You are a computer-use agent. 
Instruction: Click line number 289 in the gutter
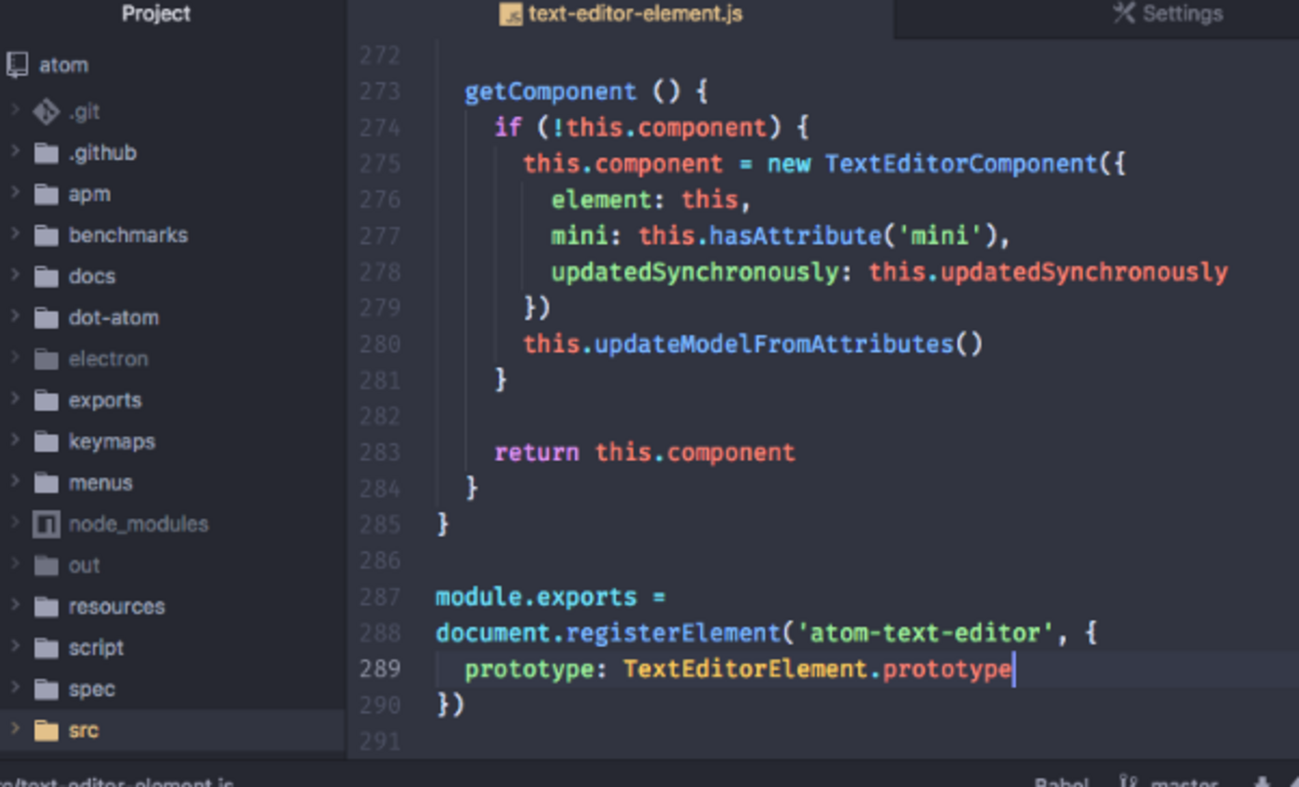[x=380, y=669]
